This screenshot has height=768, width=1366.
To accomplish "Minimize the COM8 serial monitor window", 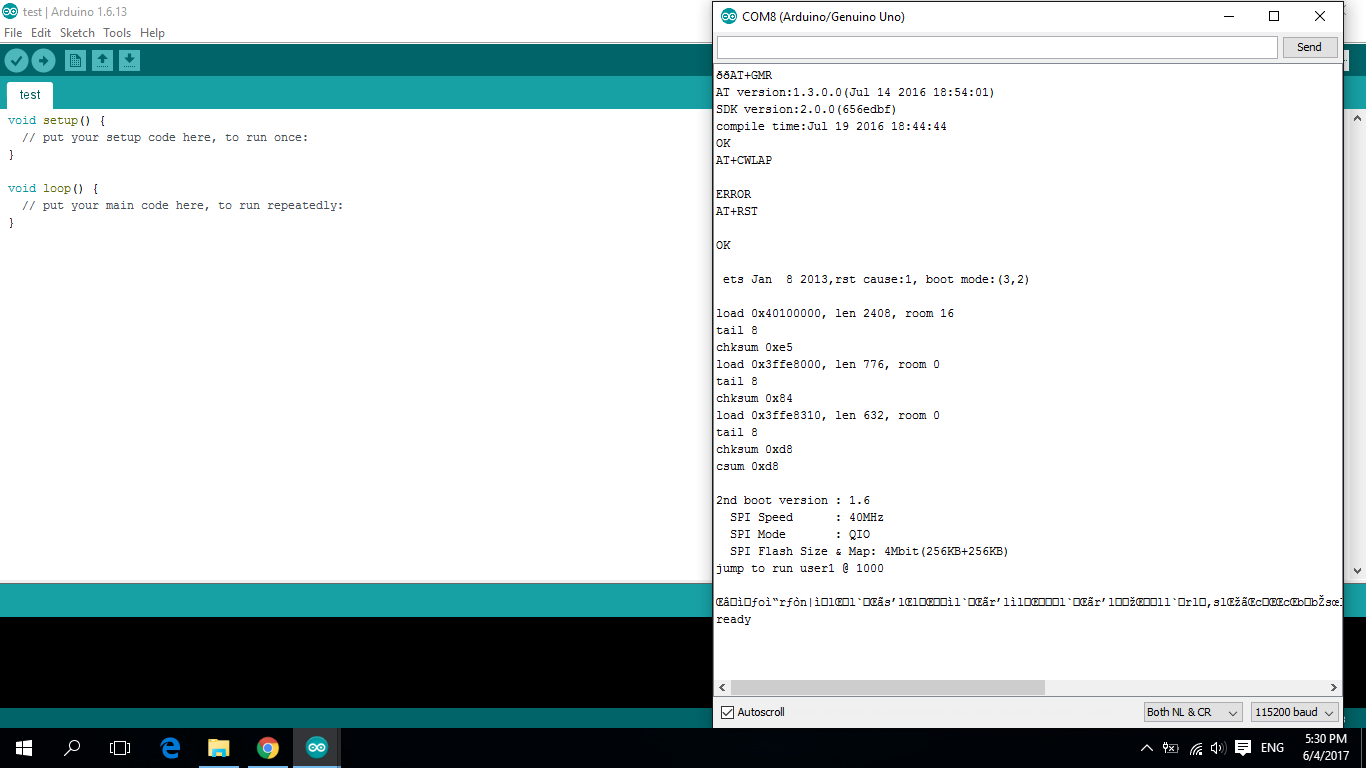I will (x=1228, y=16).
